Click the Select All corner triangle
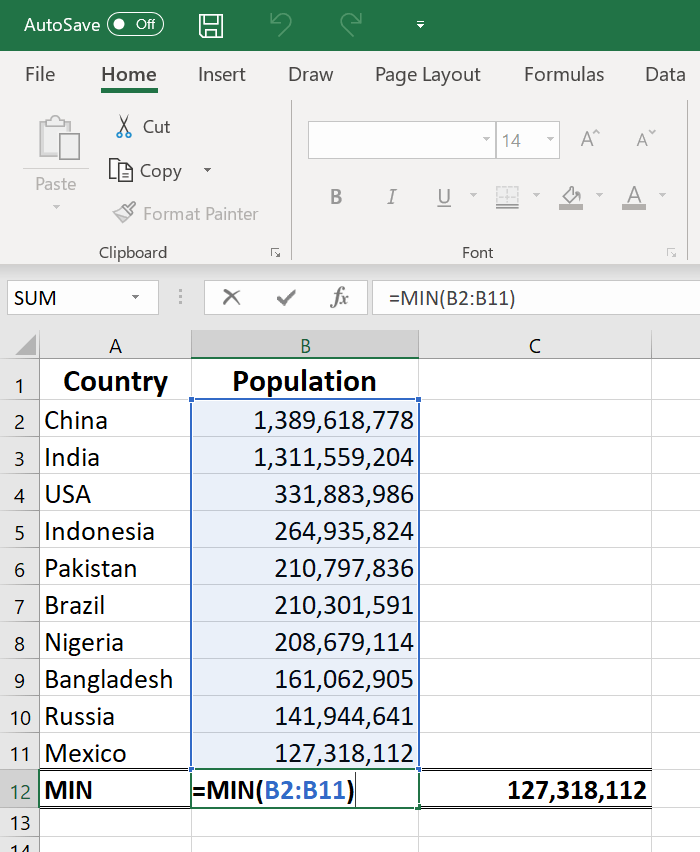 26,345
